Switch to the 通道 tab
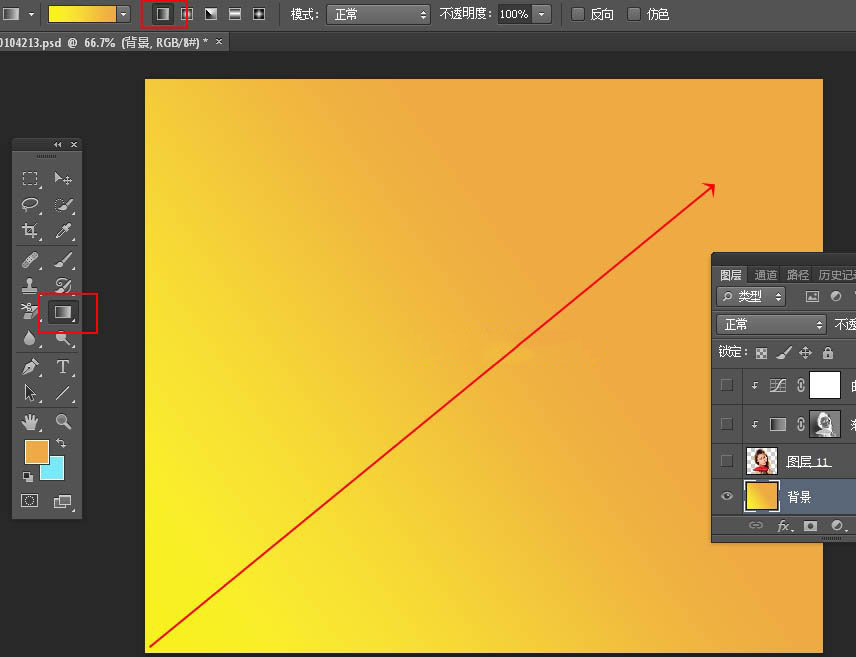 [x=766, y=275]
